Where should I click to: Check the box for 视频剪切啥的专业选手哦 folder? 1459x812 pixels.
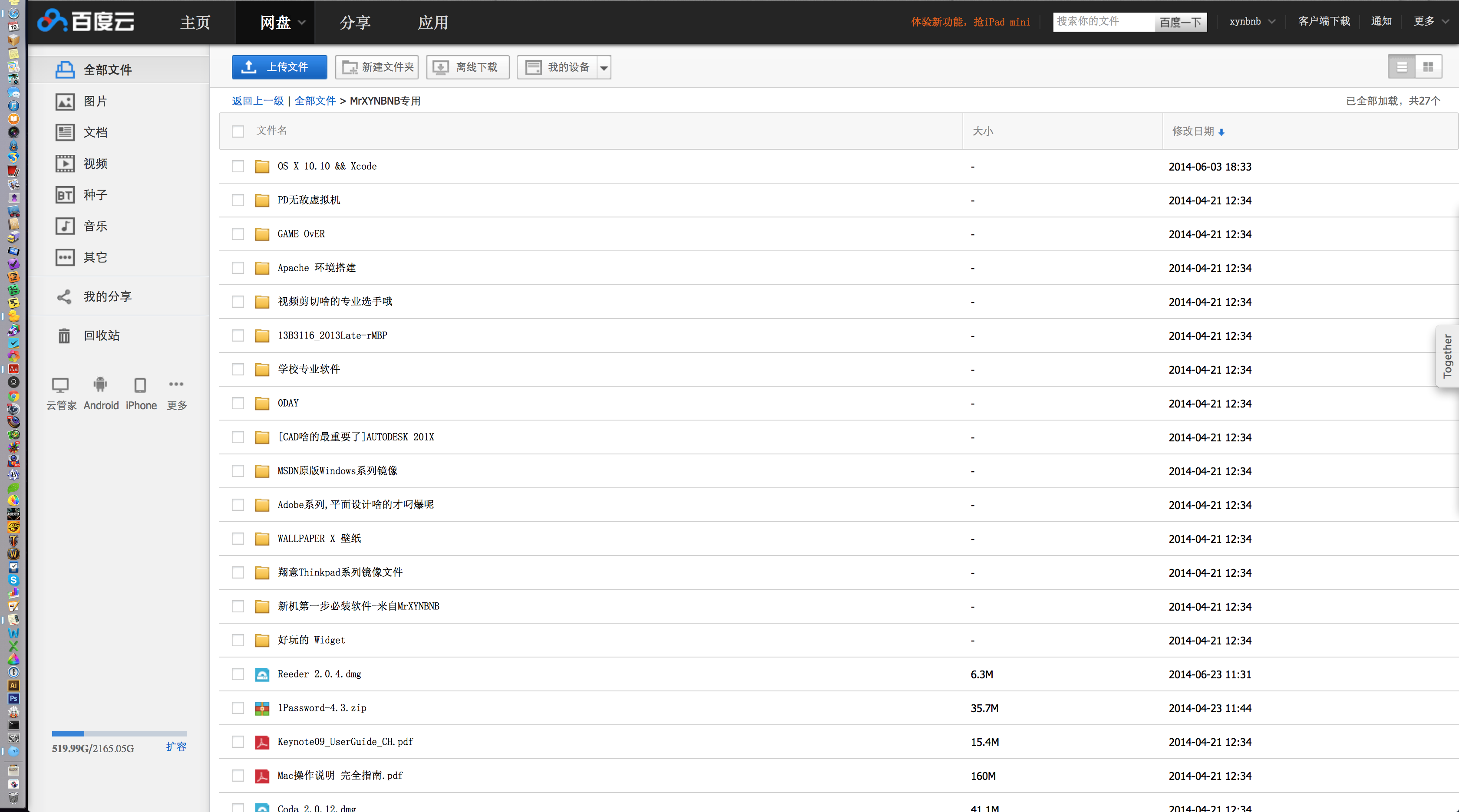[x=238, y=302]
